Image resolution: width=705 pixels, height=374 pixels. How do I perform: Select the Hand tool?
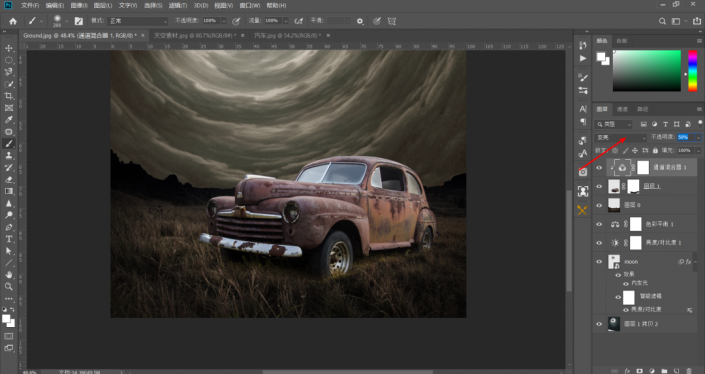point(9,275)
